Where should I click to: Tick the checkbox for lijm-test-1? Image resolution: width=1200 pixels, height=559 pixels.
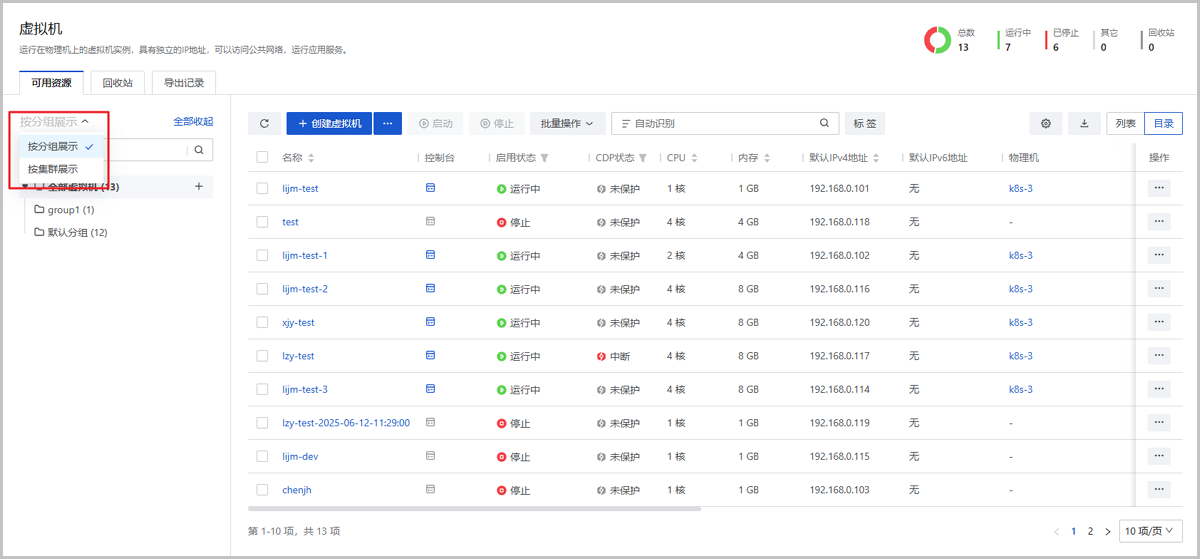[x=262, y=255]
